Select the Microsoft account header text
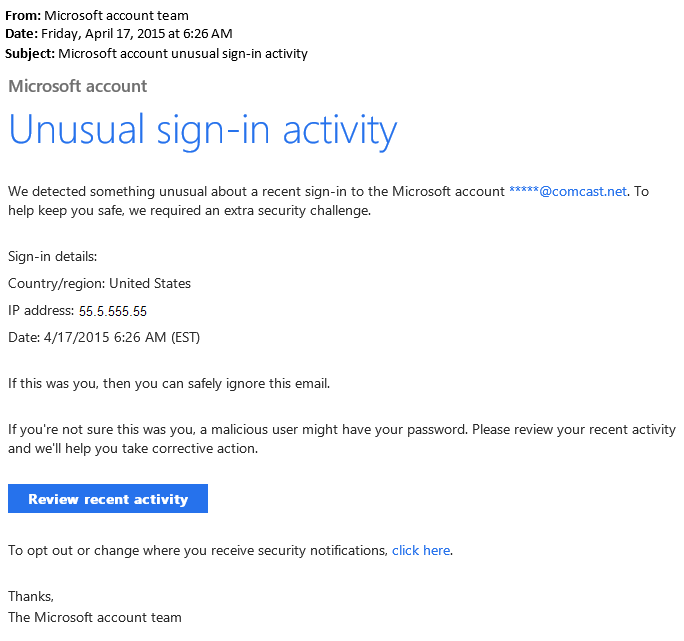 coord(78,86)
